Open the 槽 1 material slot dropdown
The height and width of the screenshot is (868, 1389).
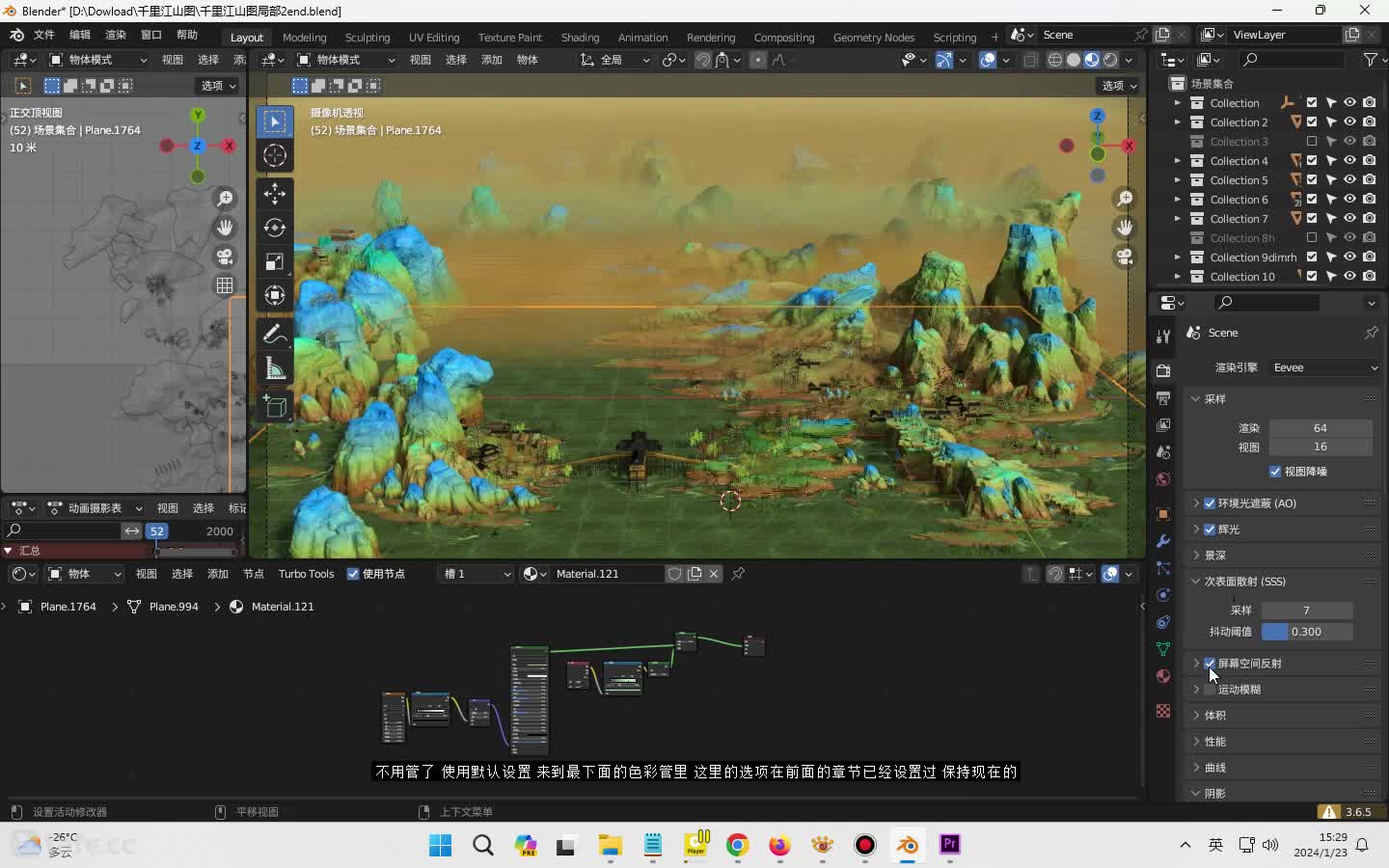(477, 574)
